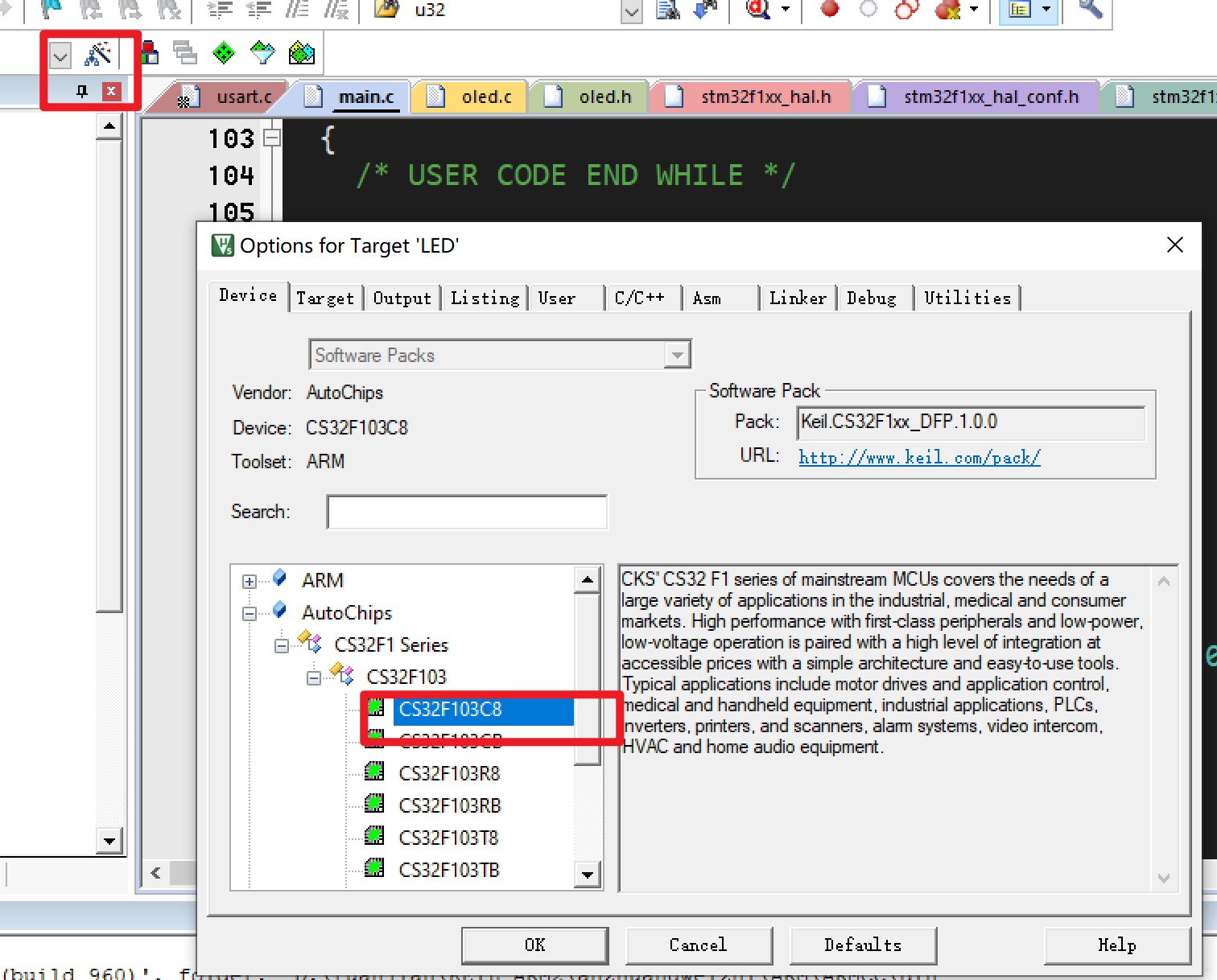Screen dimensions: 1217x980
Task: Click the document icon on main.c tab
Action: [314, 97]
